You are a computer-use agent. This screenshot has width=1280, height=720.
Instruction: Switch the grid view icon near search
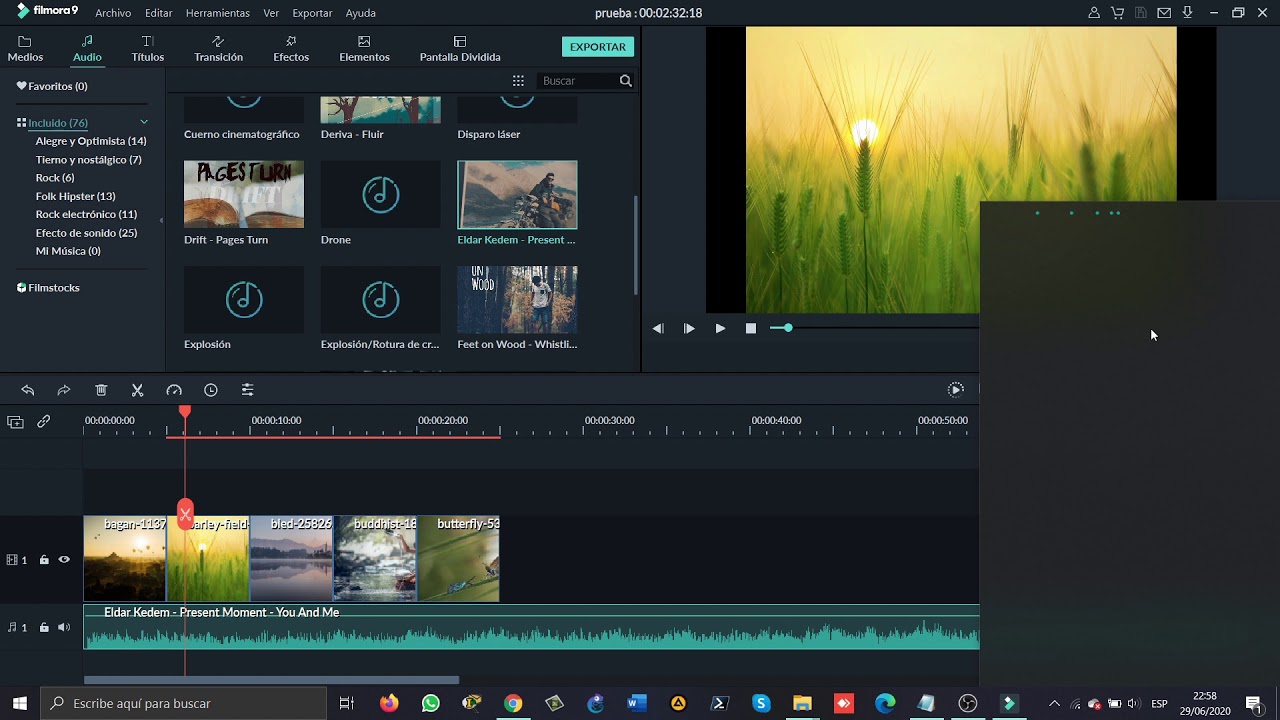(x=518, y=81)
